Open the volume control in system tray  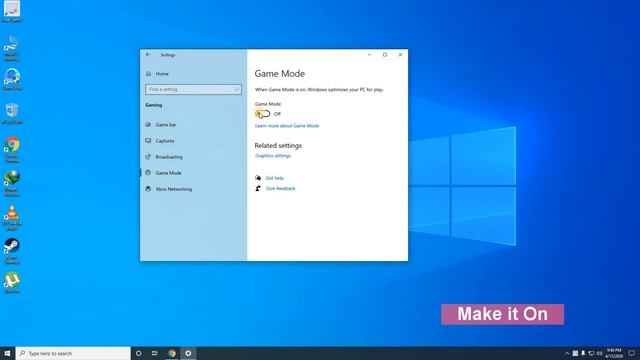click(599, 353)
